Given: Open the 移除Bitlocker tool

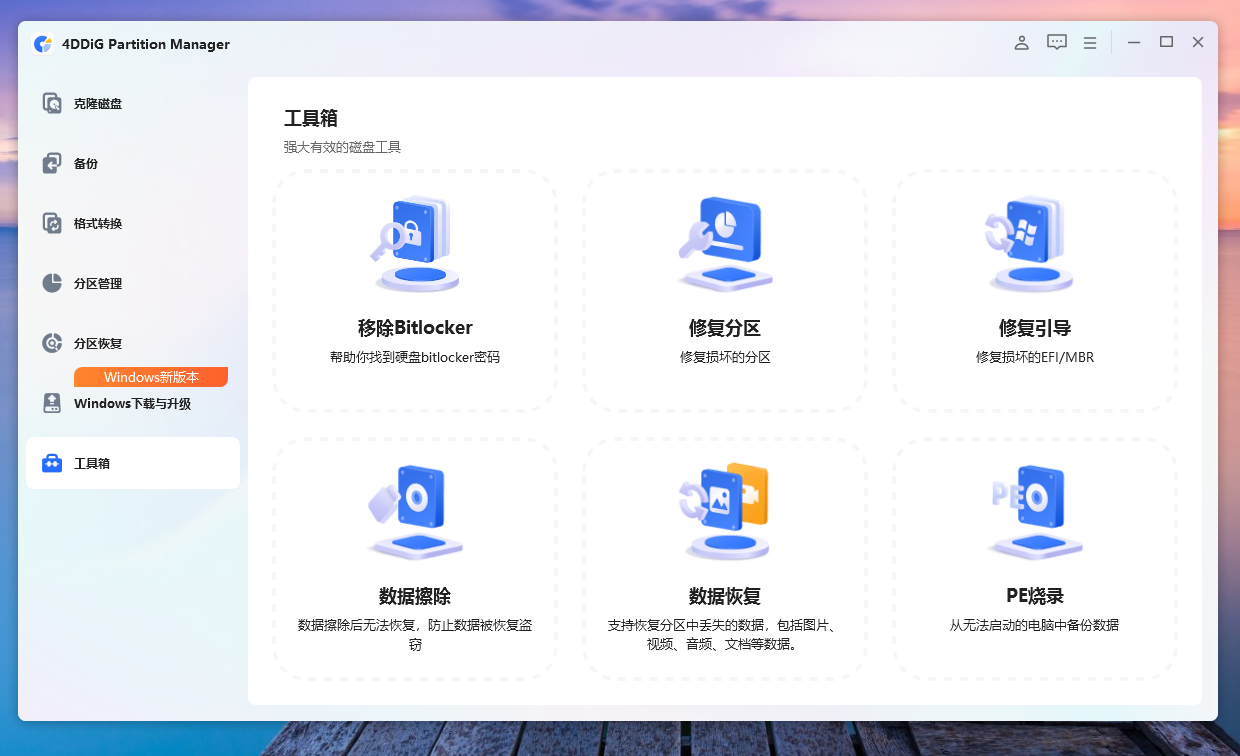Looking at the screenshot, I should (415, 290).
